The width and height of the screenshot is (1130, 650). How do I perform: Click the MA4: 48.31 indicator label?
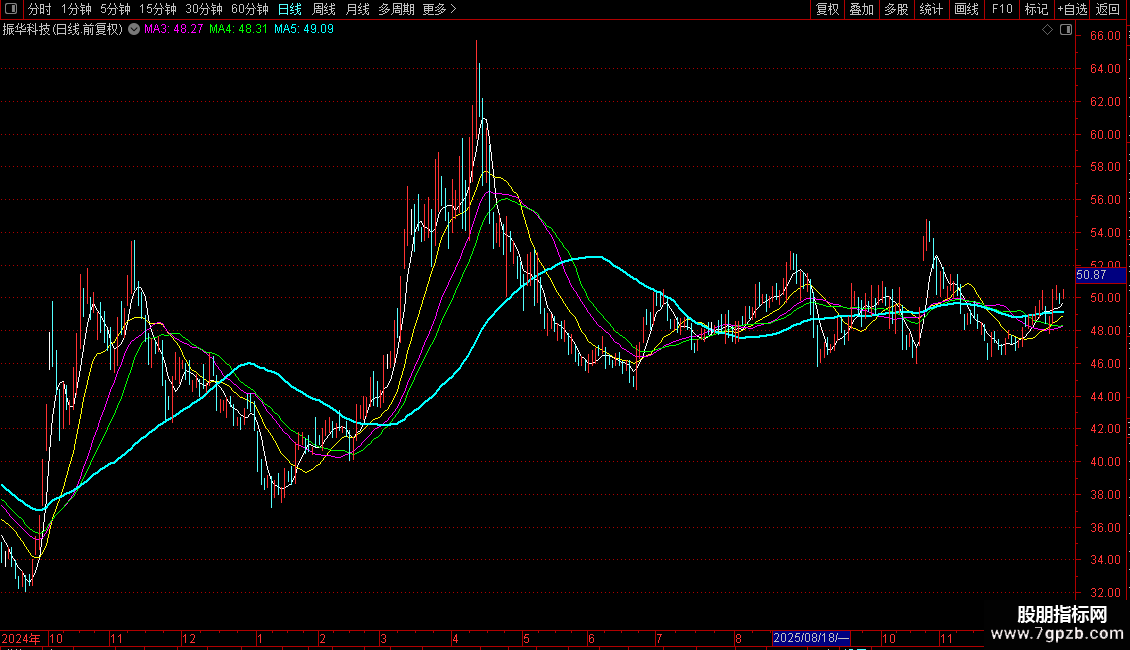(239, 30)
